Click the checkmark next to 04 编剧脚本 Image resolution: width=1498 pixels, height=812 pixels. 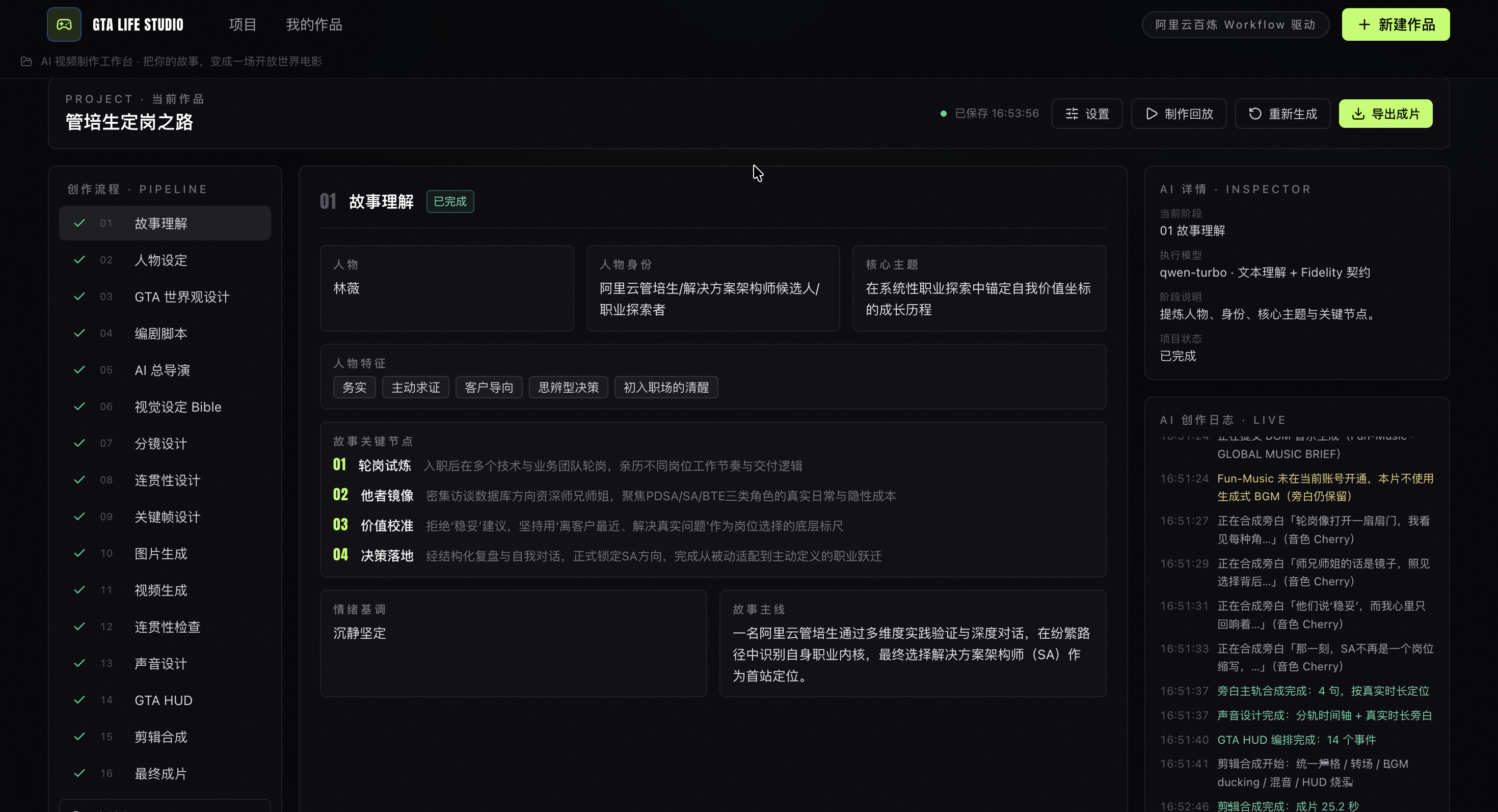click(x=79, y=333)
